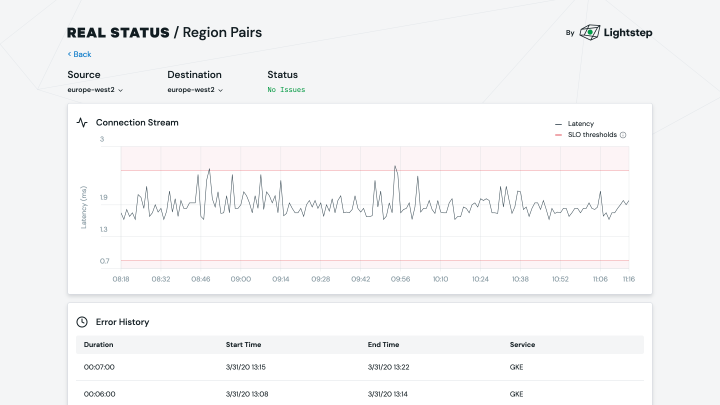The image size is (720, 405).
Task: Click start time 3/31/20 13:15
Action: pos(246,367)
